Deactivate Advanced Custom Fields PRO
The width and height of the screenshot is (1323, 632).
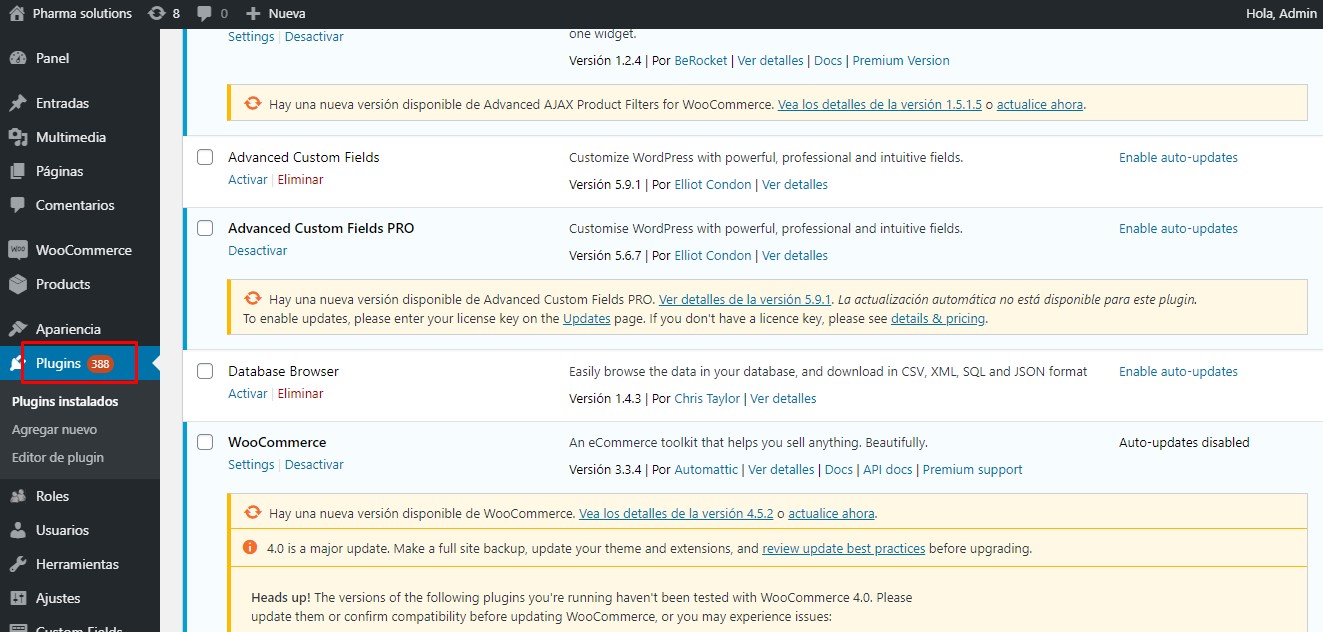coord(257,251)
